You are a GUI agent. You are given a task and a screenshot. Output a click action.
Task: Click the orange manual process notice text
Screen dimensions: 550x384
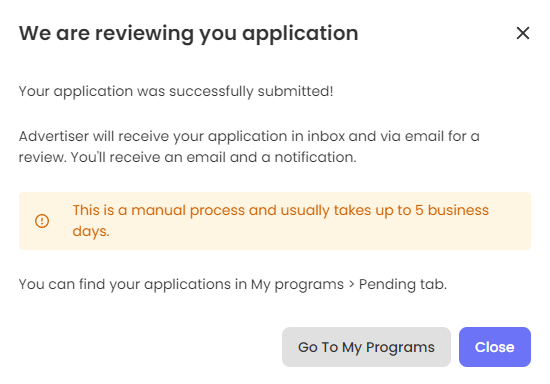coord(281,221)
